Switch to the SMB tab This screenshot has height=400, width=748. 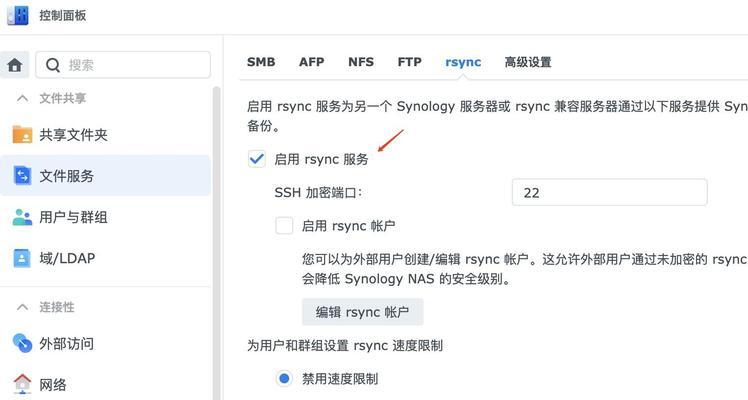click(x=261, y=62)
